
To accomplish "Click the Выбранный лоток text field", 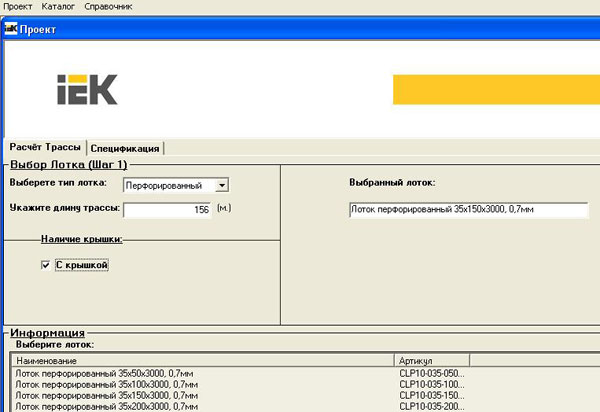I will pyautogui.click(x=468, y=210).
